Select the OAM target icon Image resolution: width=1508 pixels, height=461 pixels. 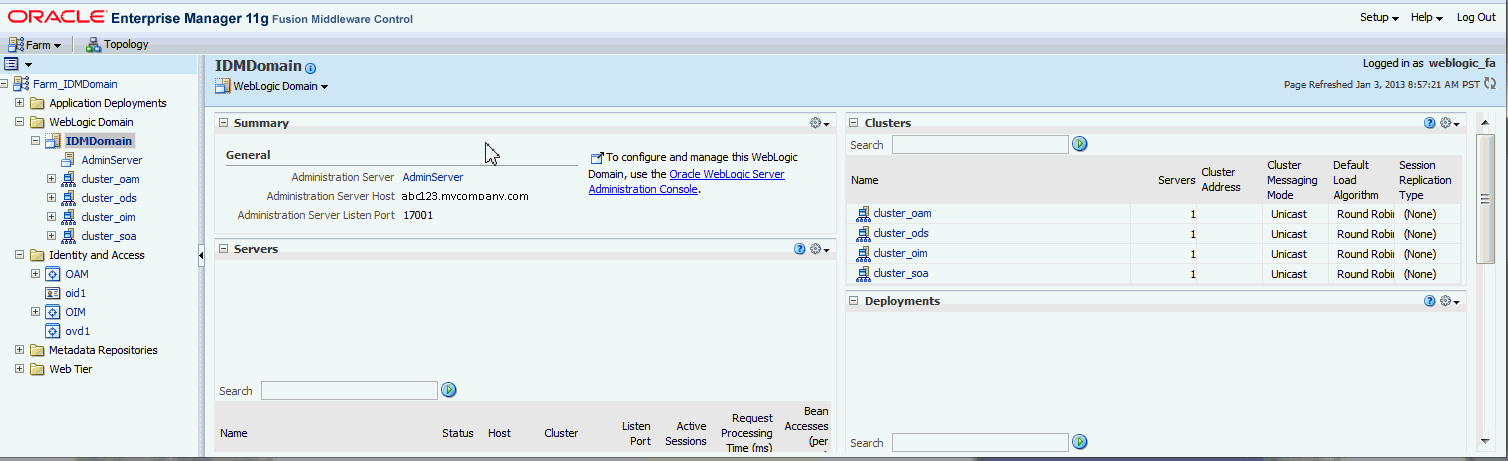[53, 274]
